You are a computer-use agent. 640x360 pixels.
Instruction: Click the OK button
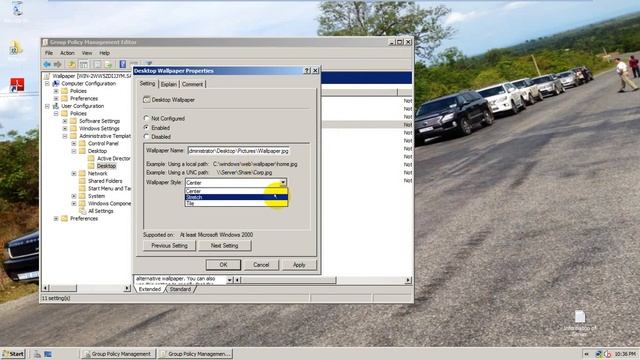[x=223, y=264]
